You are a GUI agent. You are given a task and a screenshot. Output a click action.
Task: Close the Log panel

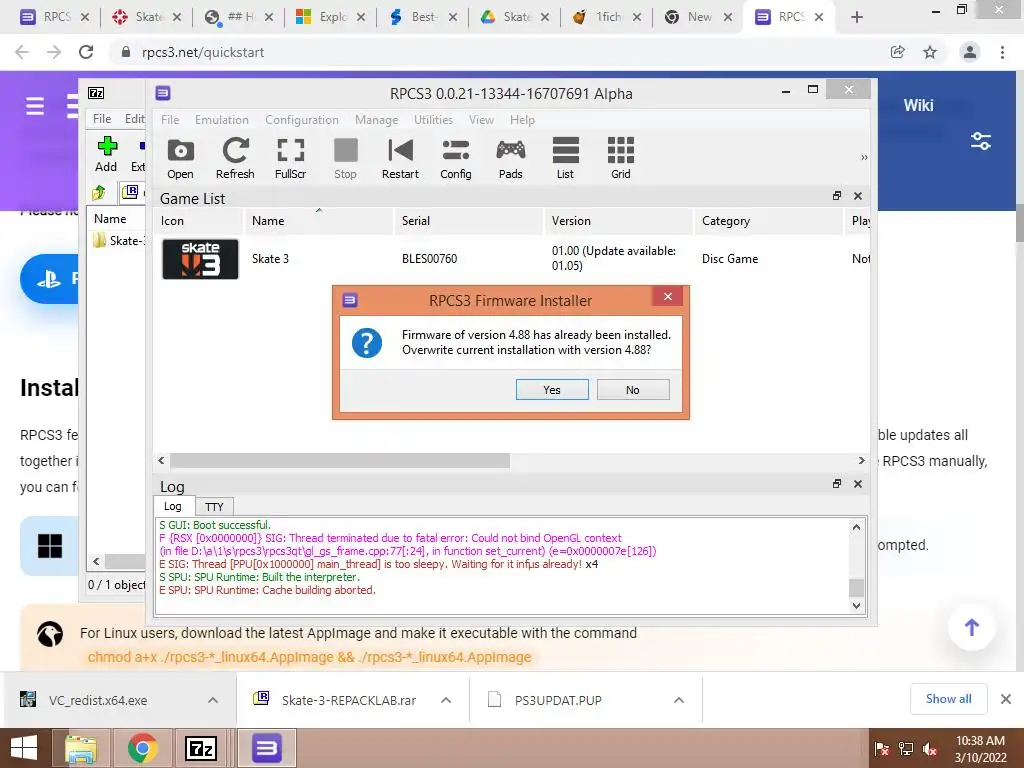858,484
